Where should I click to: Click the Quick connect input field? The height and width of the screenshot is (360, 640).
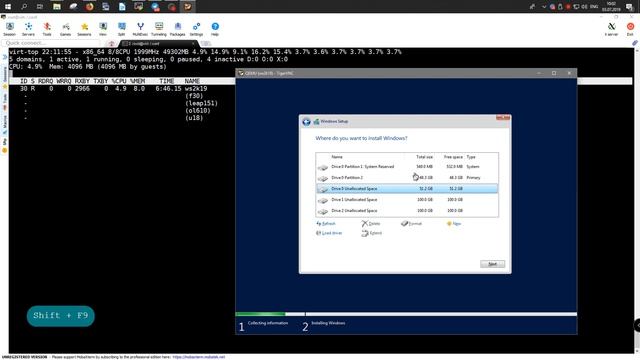(x=51, y=43)
